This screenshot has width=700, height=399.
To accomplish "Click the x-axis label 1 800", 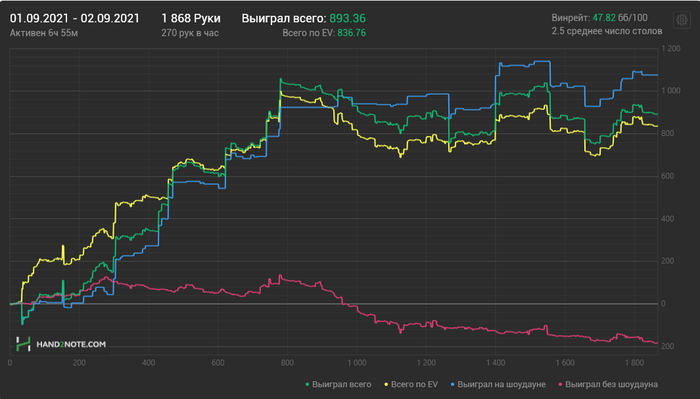I will 634,363.
